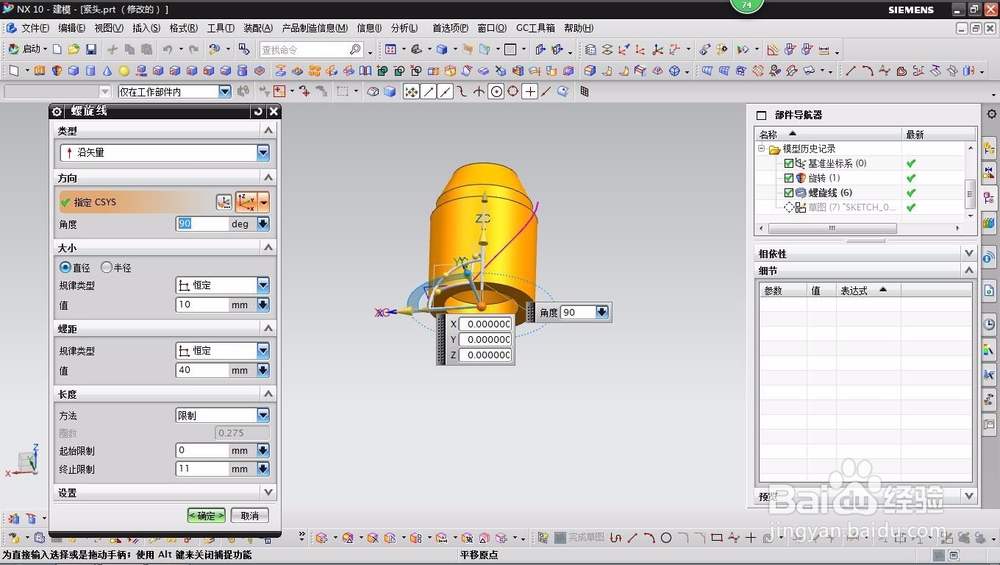Open the 大小 规律类型 恒定 dropdown
This screenshot has width=1000, height=565.
pyautogui.click(x=263, y=285)
